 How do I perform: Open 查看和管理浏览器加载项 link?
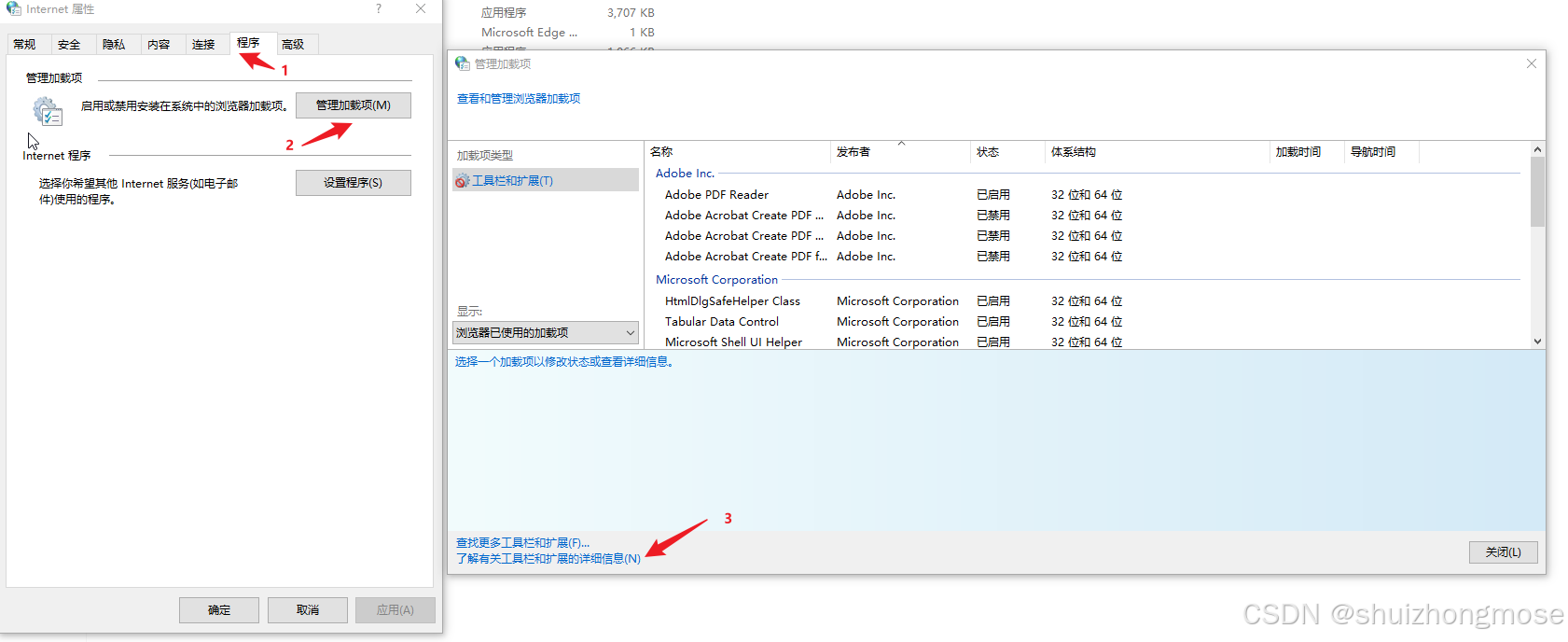click(x=519, y=99)
